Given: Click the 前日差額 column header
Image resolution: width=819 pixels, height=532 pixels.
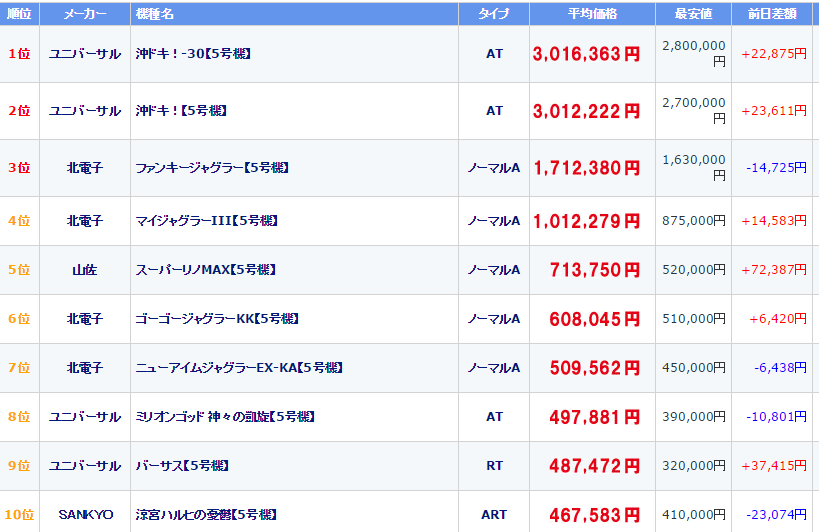Looking at the screenshot, I should 772,14.
